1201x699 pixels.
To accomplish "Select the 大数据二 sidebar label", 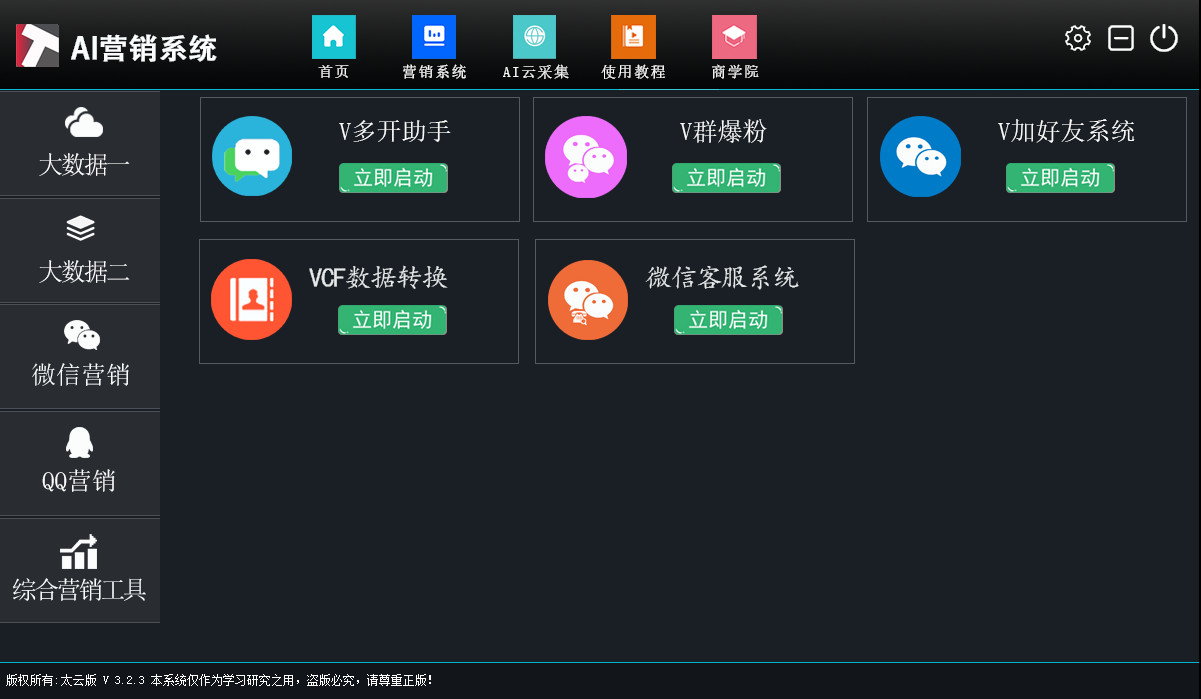I will click(84, 272).
